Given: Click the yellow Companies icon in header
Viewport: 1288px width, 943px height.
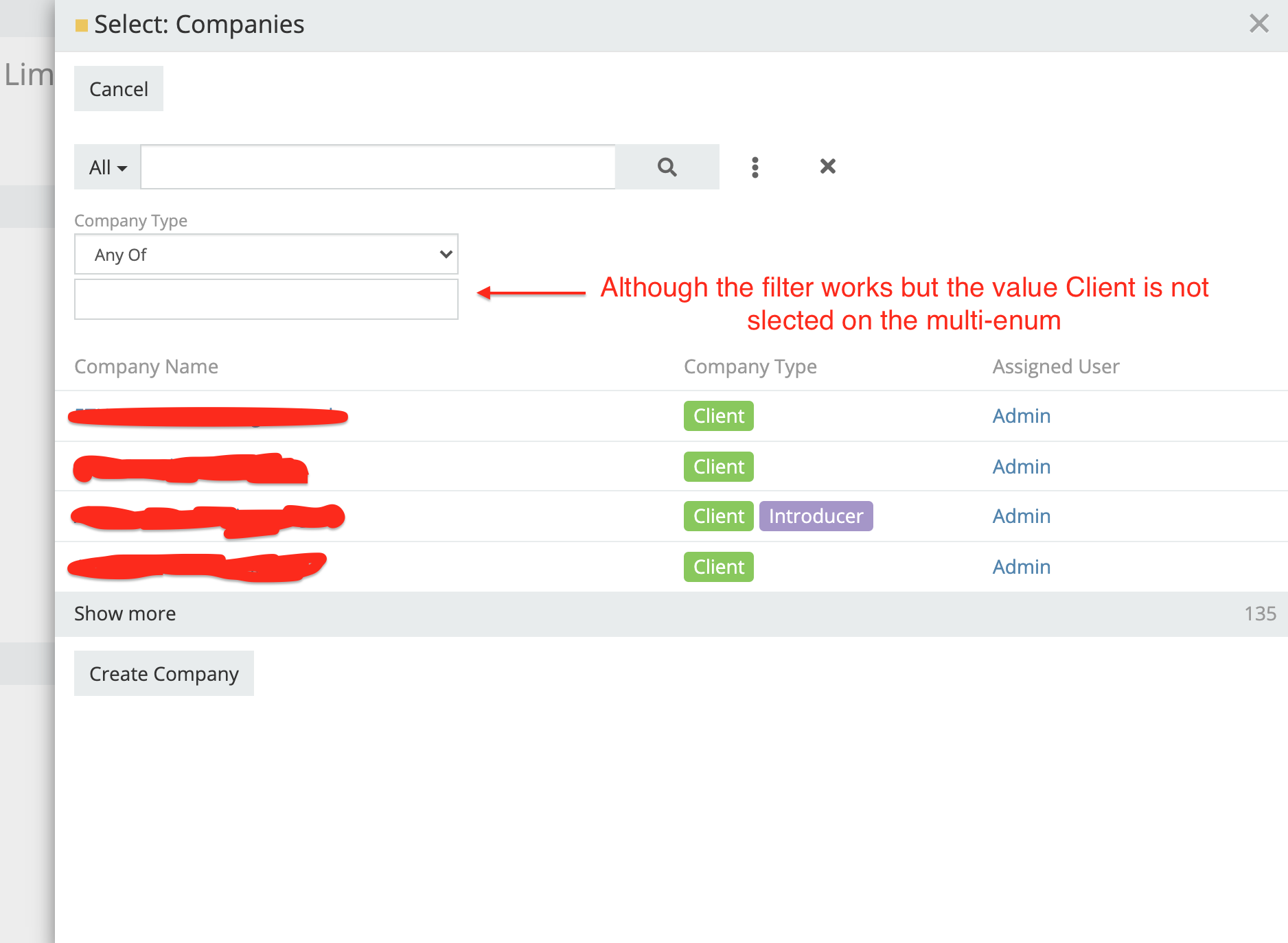Looking at the screenshot, I should coord(81,25).
